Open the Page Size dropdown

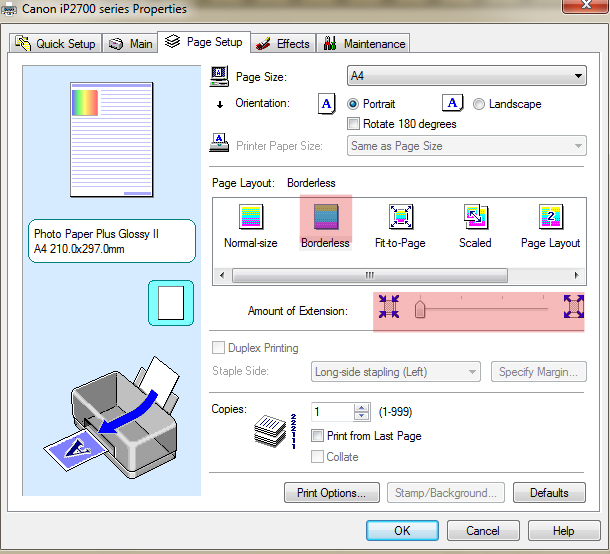(x=466, y=75)
